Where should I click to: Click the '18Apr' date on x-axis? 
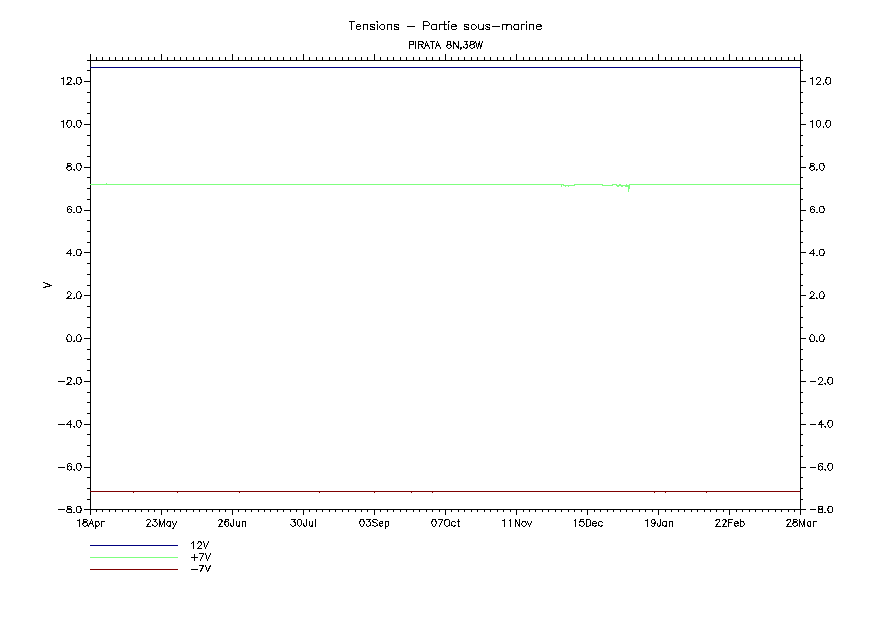90,523
